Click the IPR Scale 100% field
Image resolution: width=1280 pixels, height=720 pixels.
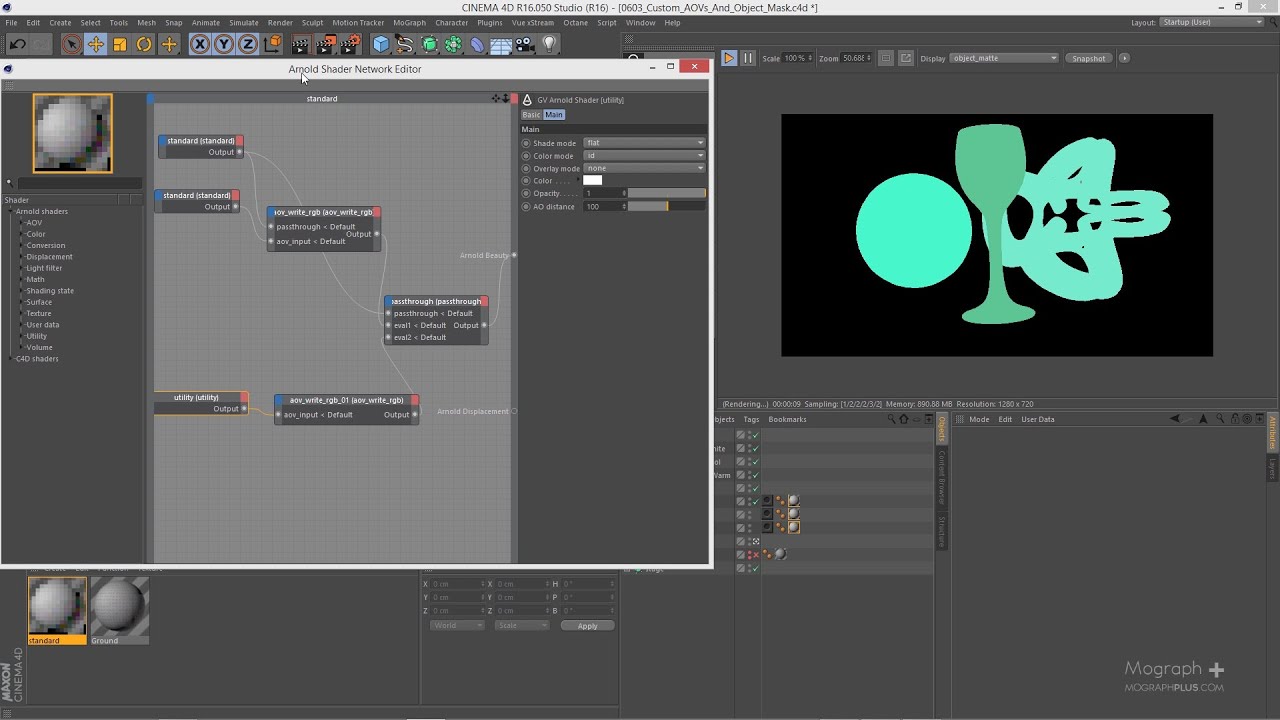coord(797,58)
